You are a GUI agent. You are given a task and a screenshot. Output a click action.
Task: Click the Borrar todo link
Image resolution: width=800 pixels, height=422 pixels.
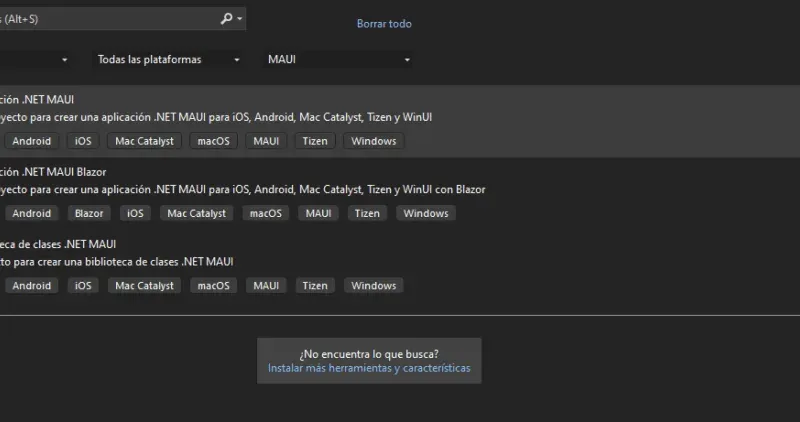tap(384, 24)
